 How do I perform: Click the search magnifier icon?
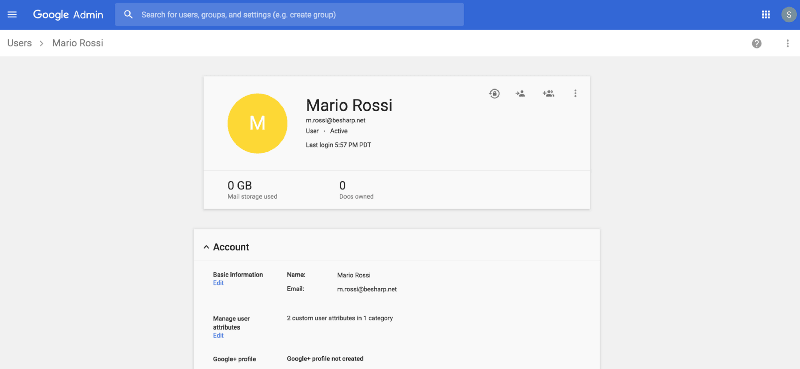point(129,15)
